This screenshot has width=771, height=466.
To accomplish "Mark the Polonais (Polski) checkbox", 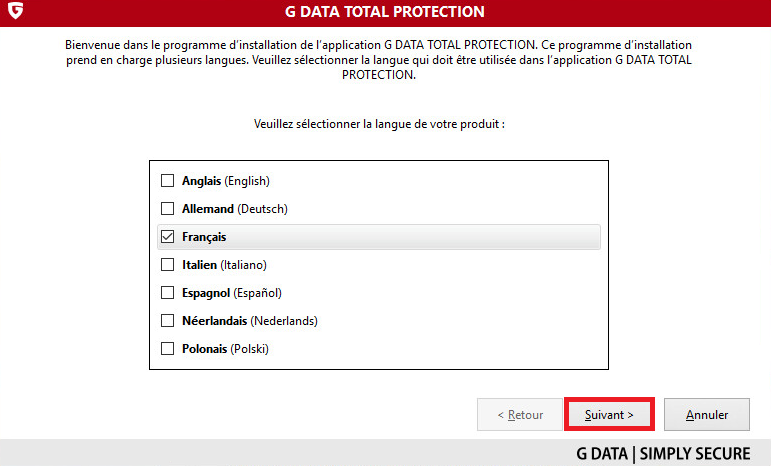I will (168, 349).
